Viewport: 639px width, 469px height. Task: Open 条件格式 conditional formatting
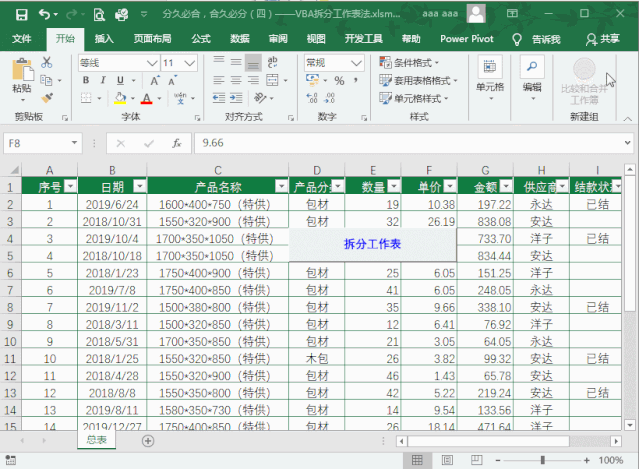409,63
